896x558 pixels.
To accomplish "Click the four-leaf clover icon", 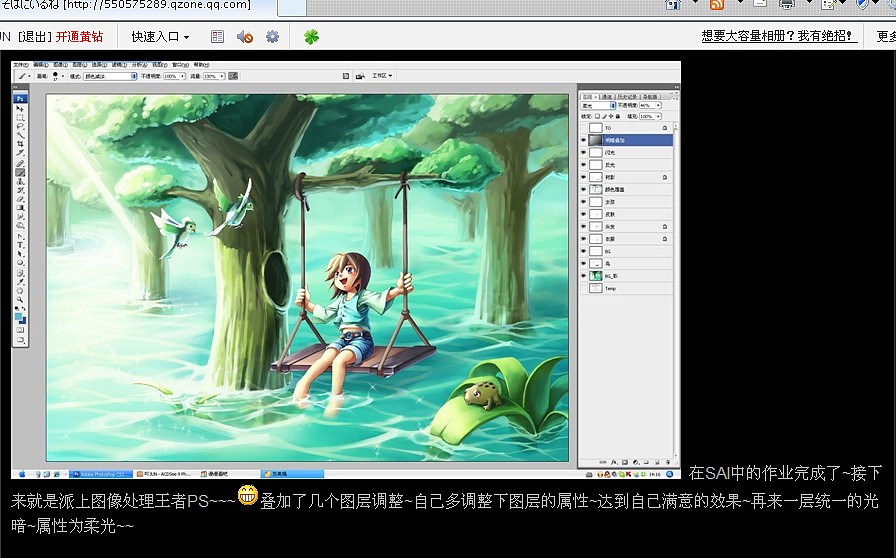I will pos(311,37).
